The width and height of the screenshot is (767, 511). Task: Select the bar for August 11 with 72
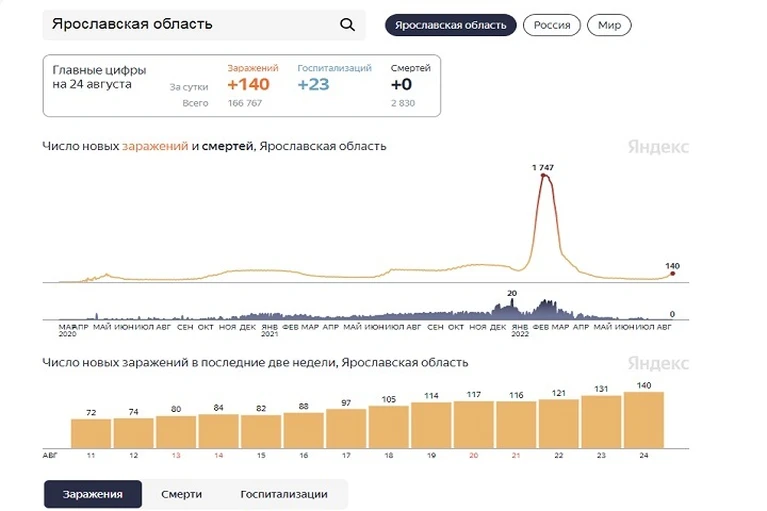coord(91,433)
